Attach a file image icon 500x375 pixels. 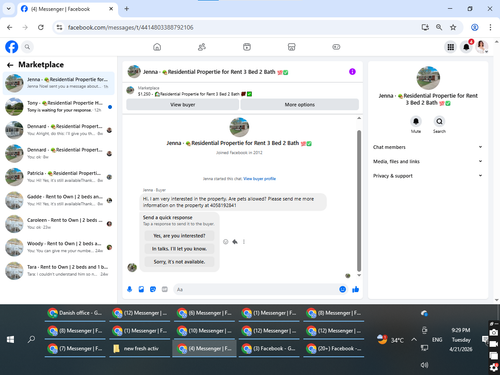pyautogui.click(x=141, y=289)
